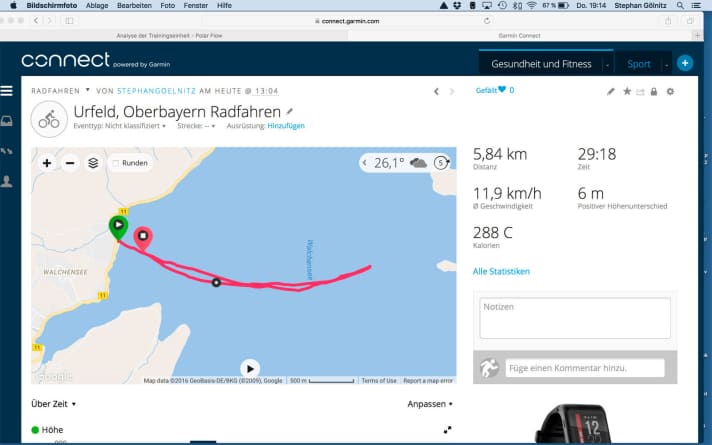This screenshot has height=445, width=712.
Task: Open the Bearbeiten menu in menu bar
Action: [x=135, y=5]
